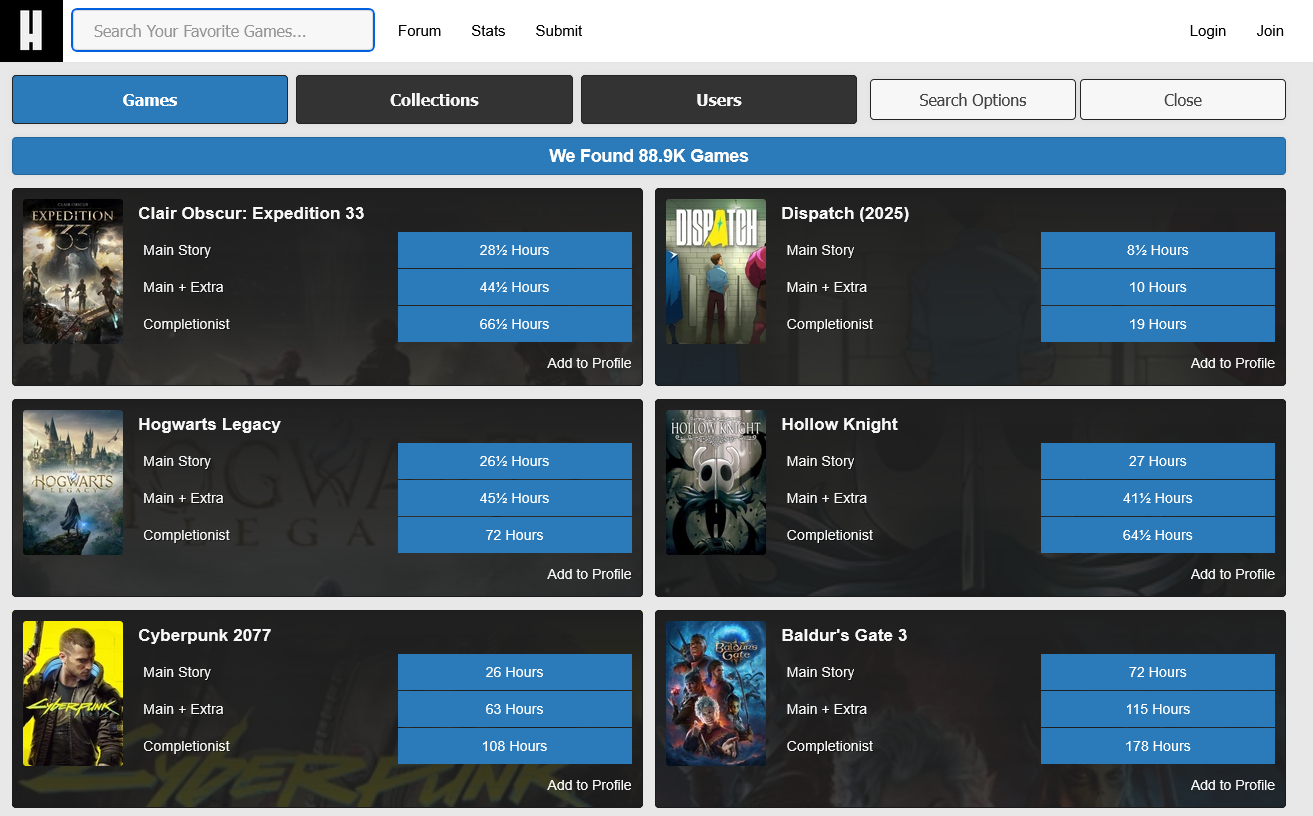This screenshot has width=1313, height=816.
Task: Click the Login link
Action: [1207, 31]
